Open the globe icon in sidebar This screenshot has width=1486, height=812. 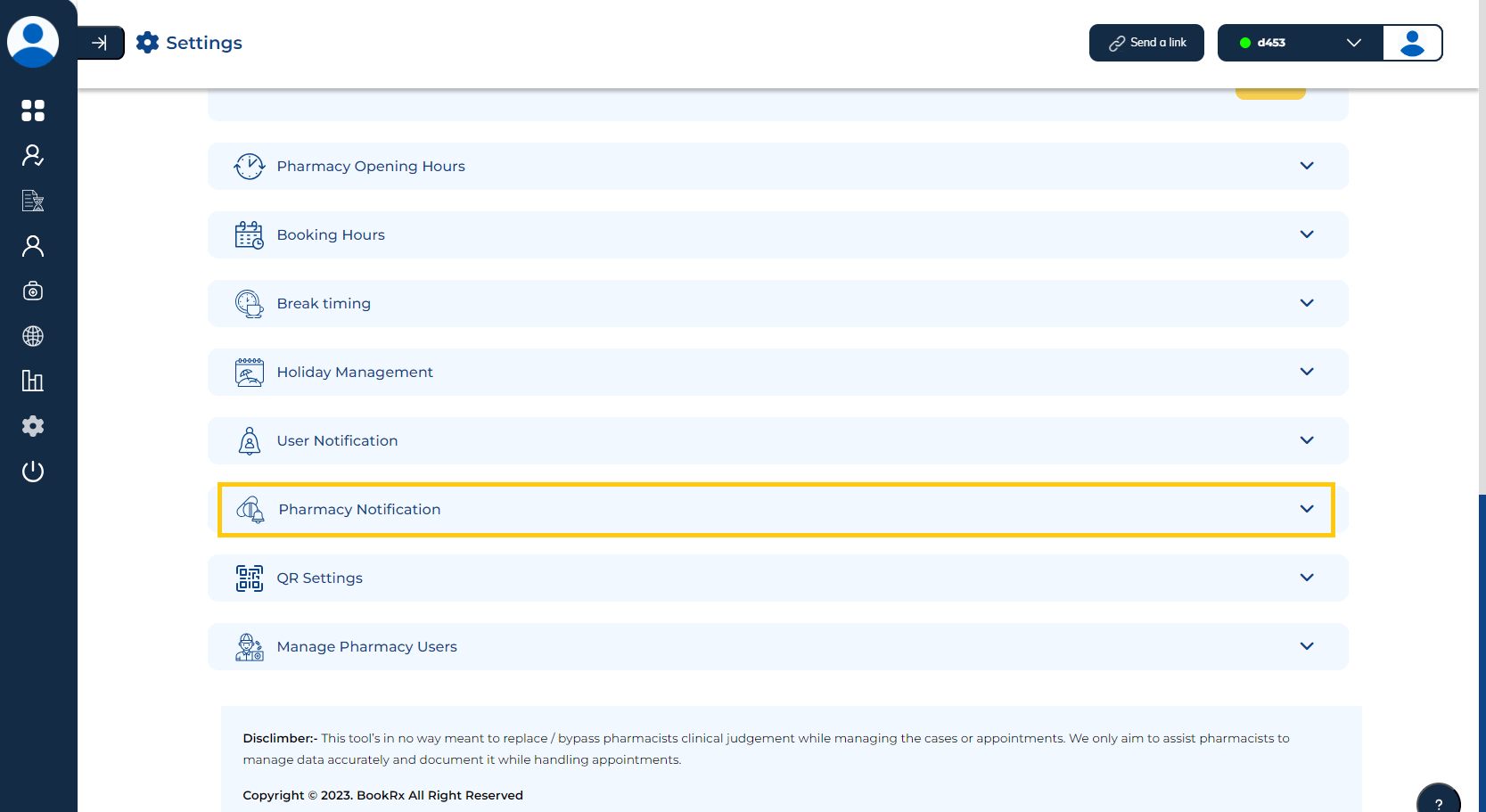[33, 336]
